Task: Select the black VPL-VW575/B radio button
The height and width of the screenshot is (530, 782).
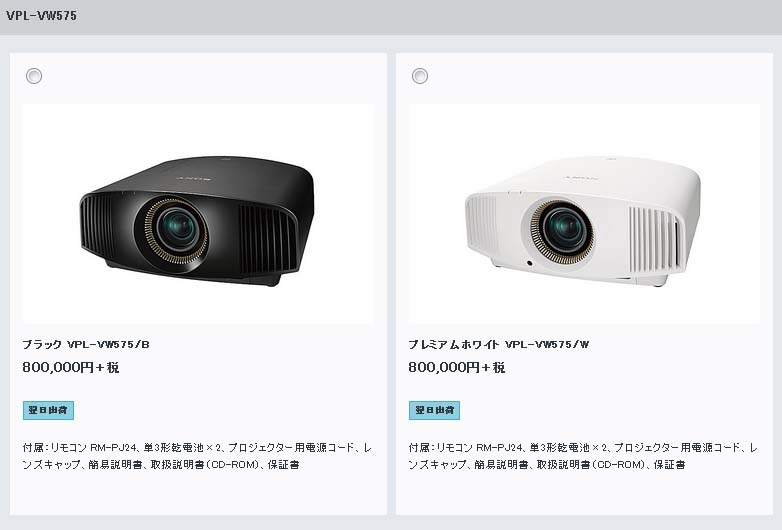Action: 34,76
